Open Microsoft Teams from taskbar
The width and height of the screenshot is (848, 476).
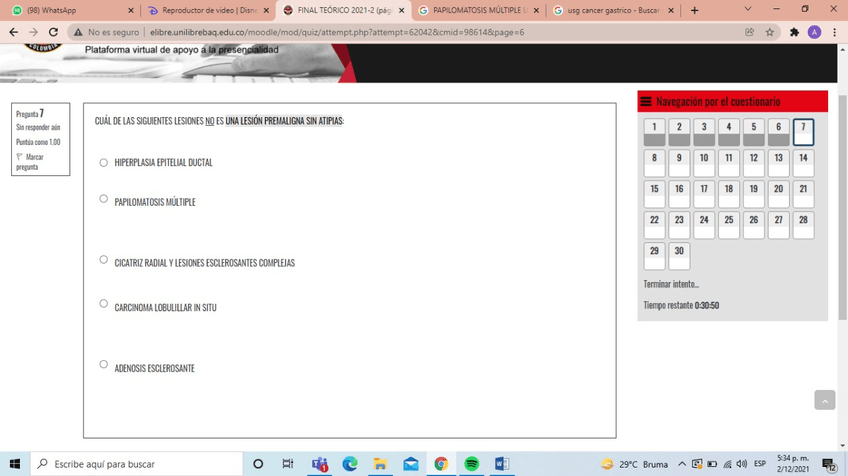[x=320, y=464]
